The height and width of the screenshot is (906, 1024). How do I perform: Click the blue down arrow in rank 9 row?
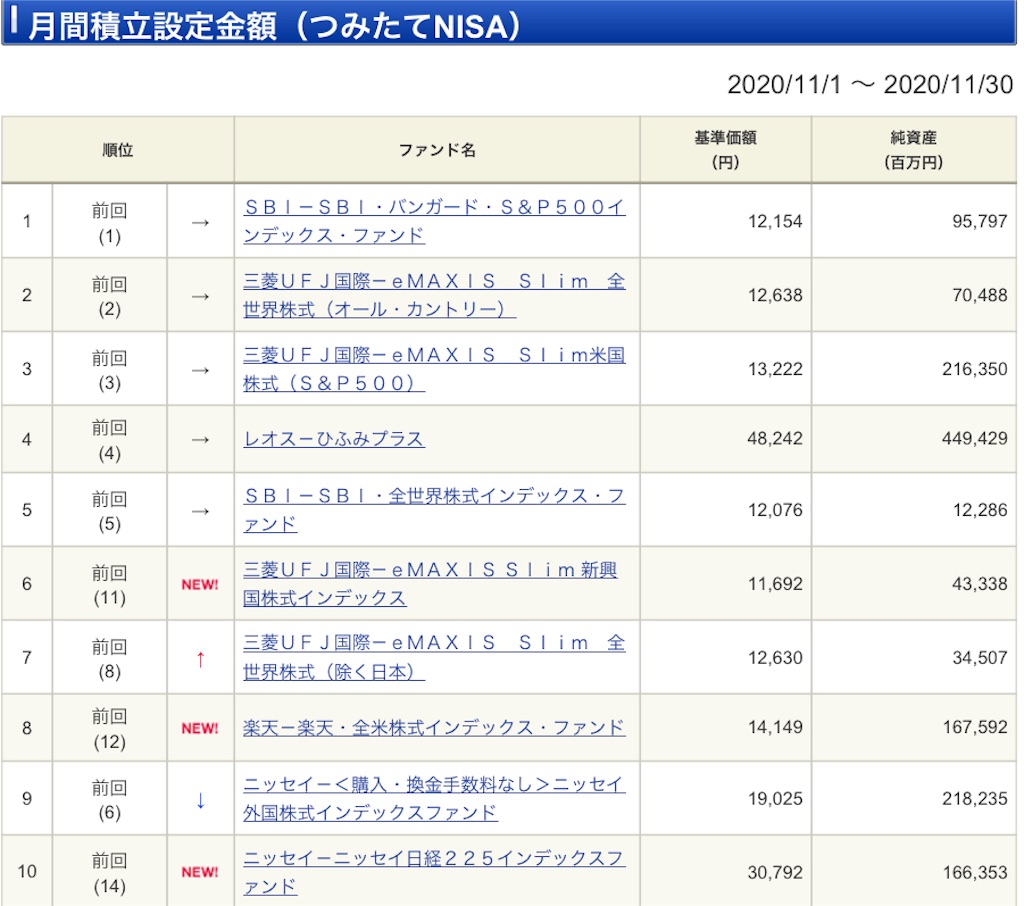click(x=200, y=800)
